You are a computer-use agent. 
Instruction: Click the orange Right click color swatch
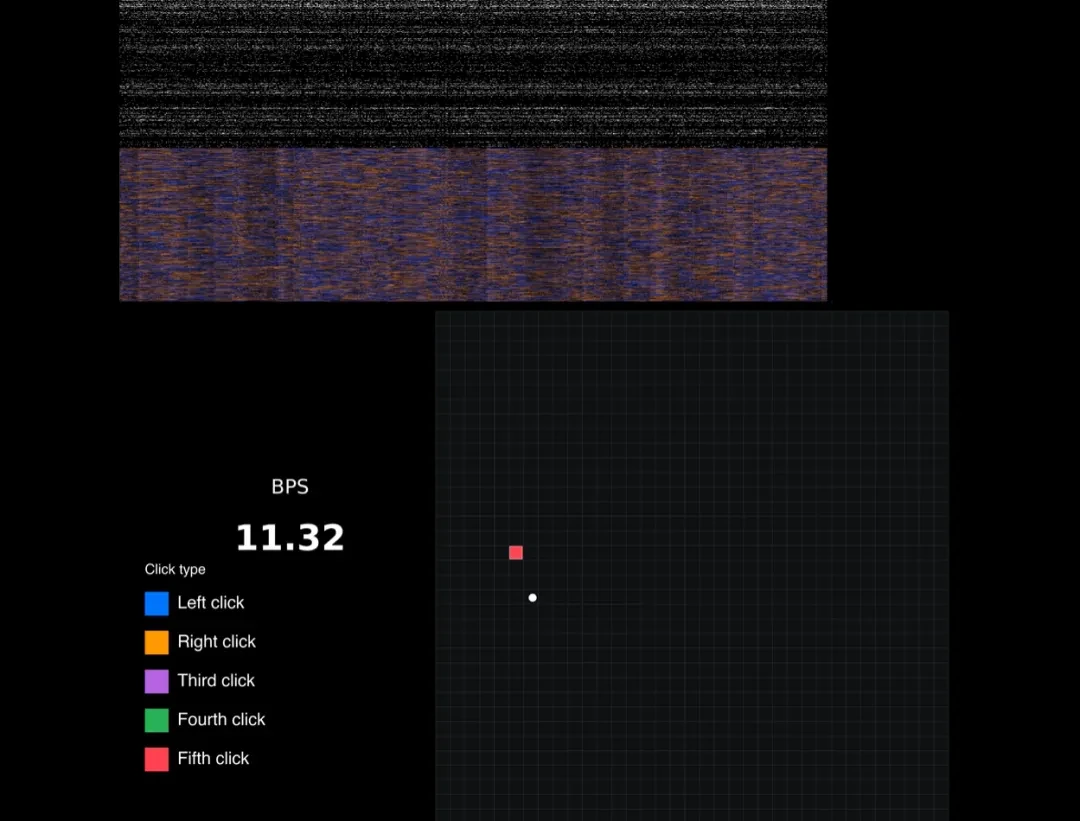pyautogui.click(x=156, y=642)
